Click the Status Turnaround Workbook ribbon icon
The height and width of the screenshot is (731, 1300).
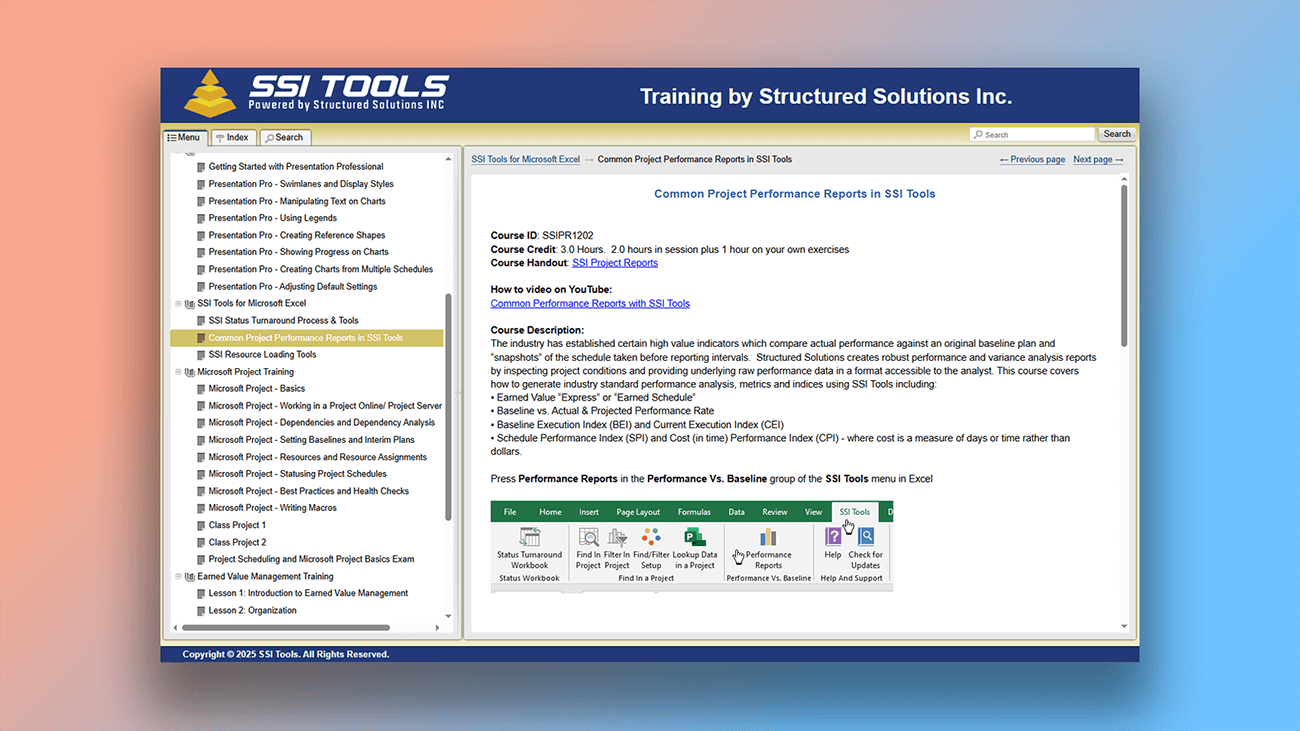tap(529, 537)
